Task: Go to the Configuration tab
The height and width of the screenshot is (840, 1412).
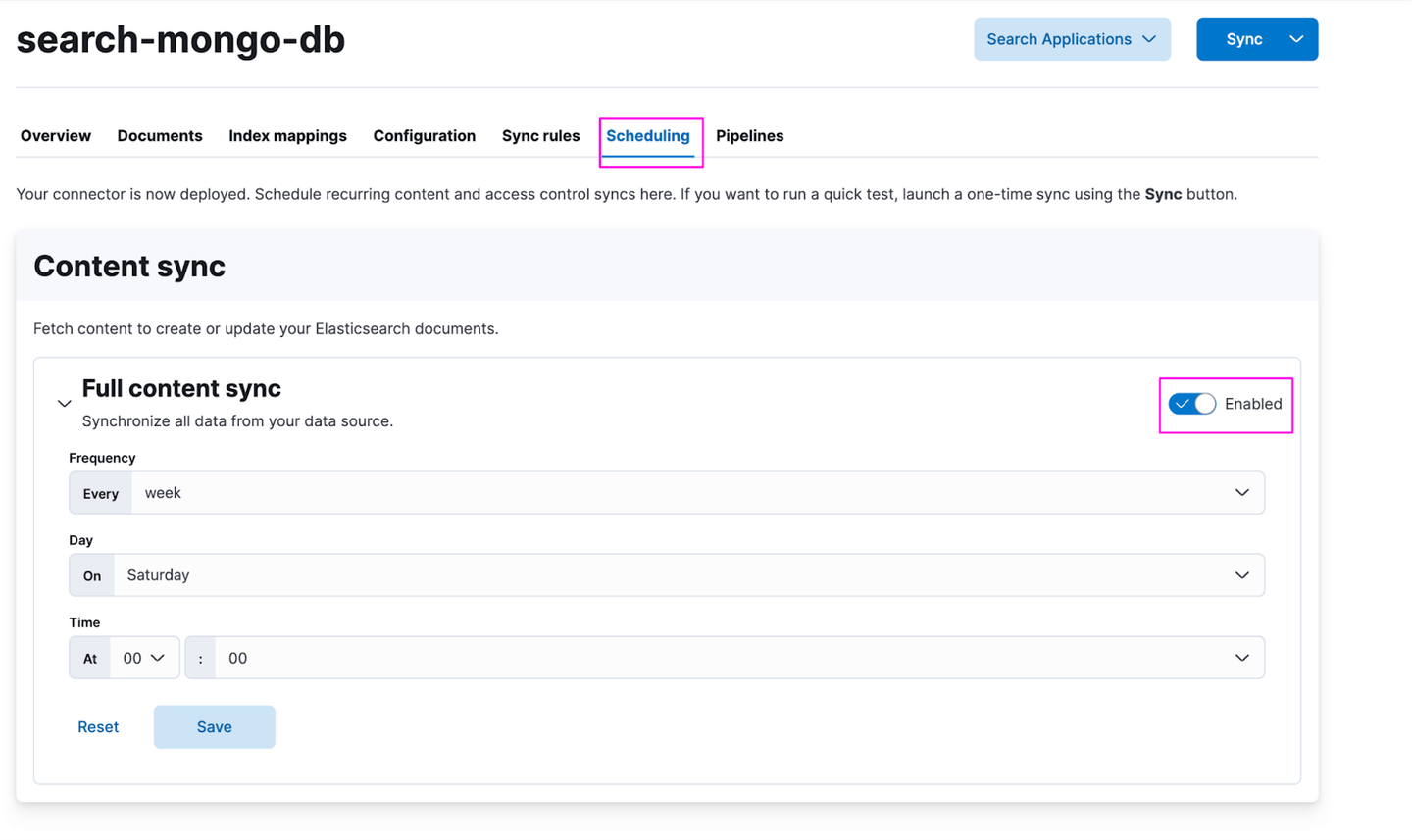Action: (425, 136)
